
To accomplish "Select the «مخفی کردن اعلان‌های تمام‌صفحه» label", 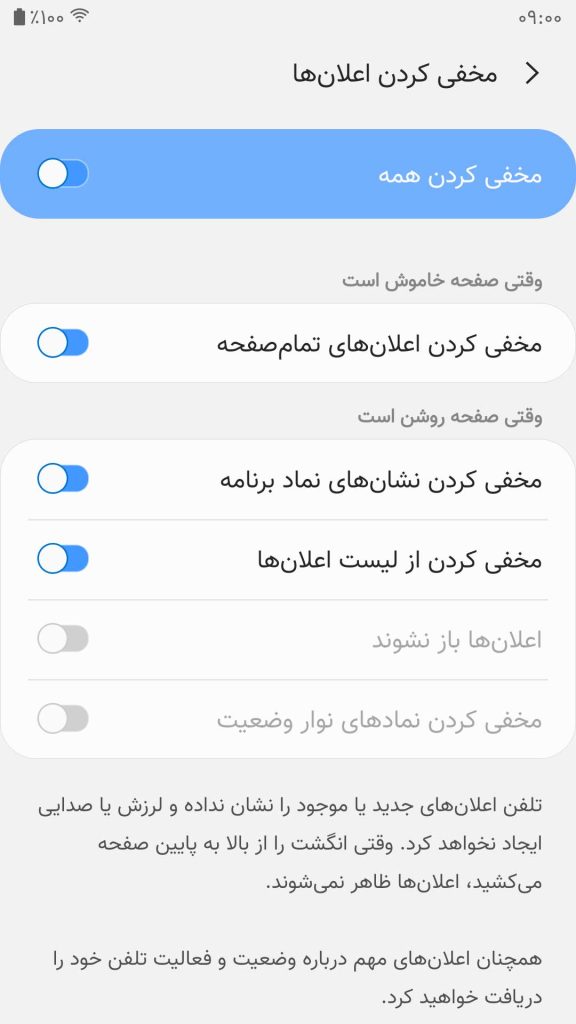I will tap(380, 342).
